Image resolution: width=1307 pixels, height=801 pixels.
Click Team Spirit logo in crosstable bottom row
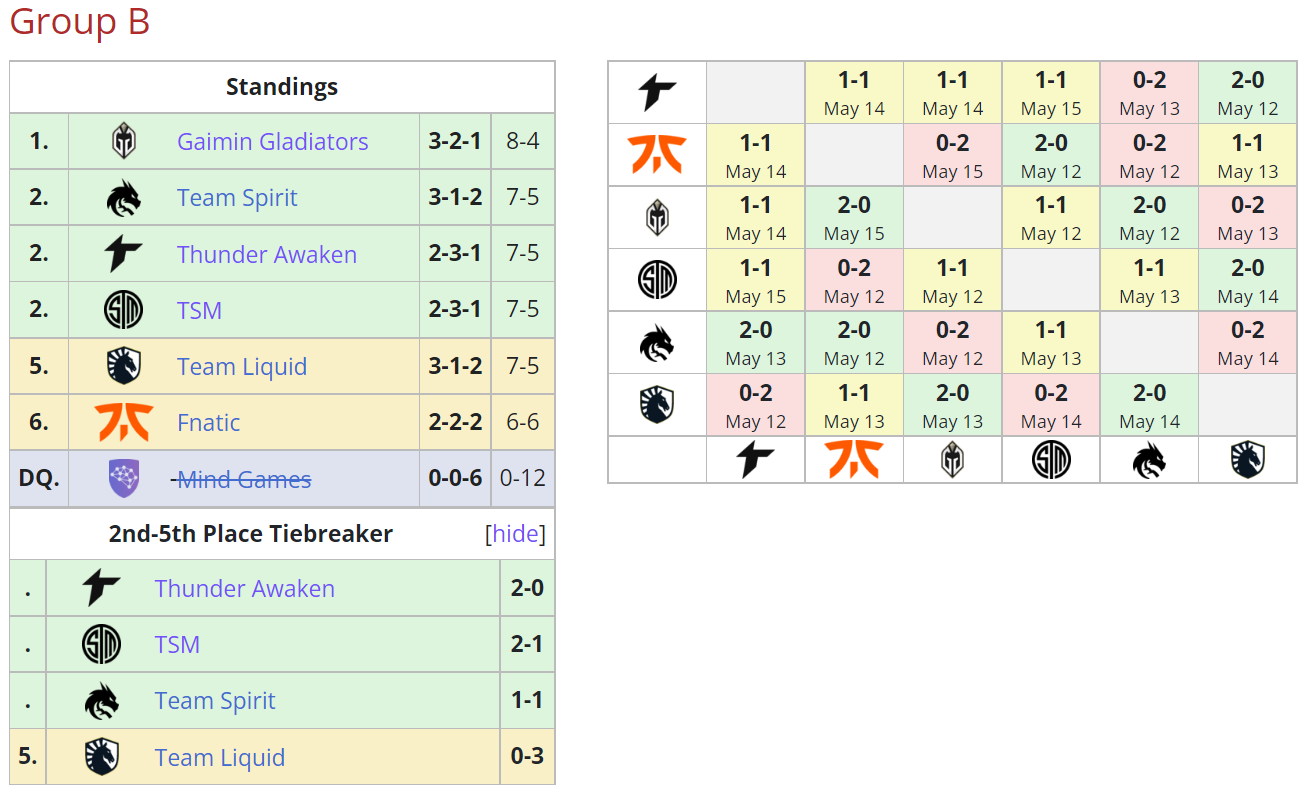click(1148, 460)
